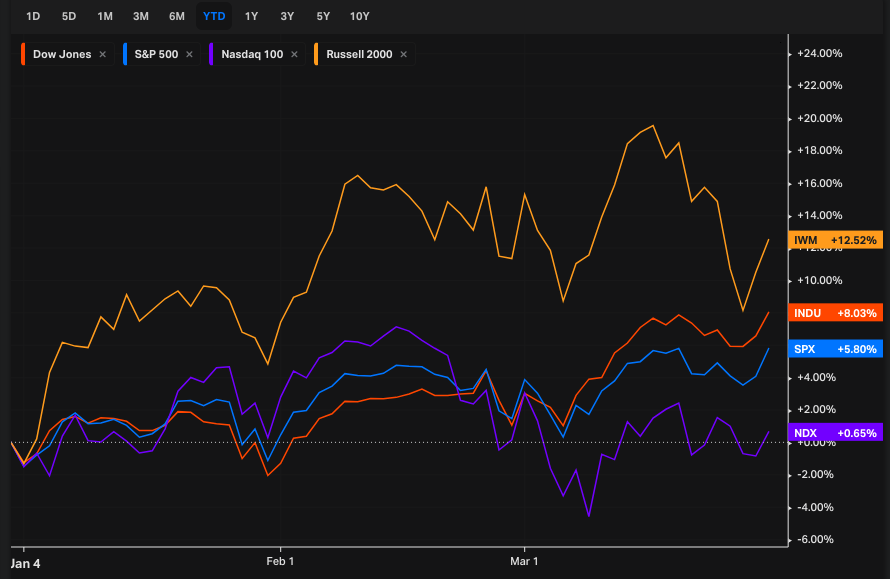Select the blue SPX +5.80% badge
Image resolution: width=890 pixels, height=579 pixels.
(x=835, y=349)
